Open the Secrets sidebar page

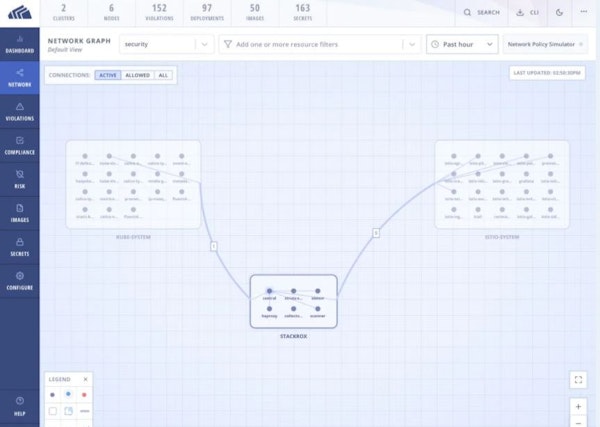pos(20,247)
